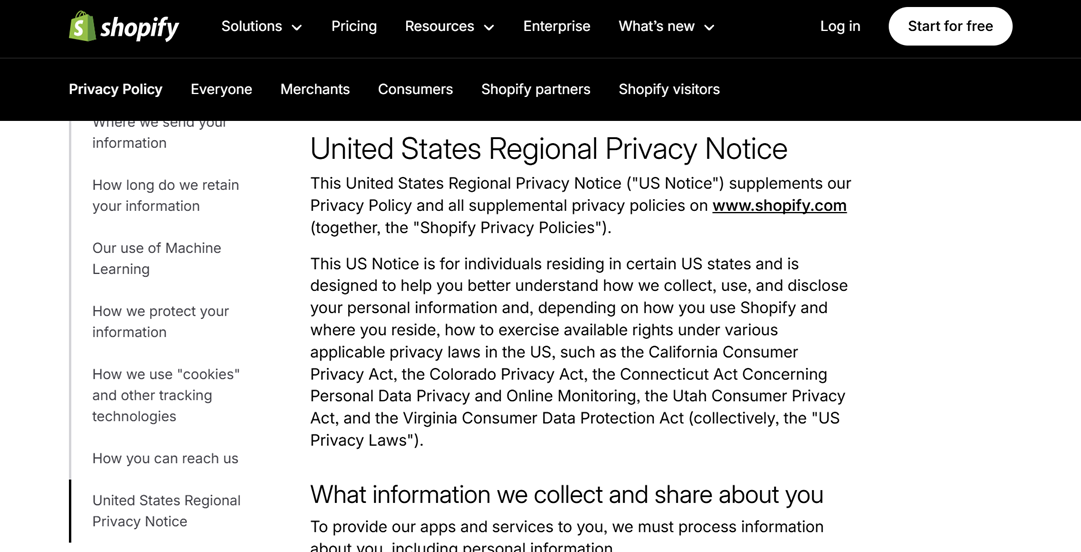
Task: Navigate to the cookies and tracking section
Action: (x=165, y=395)
